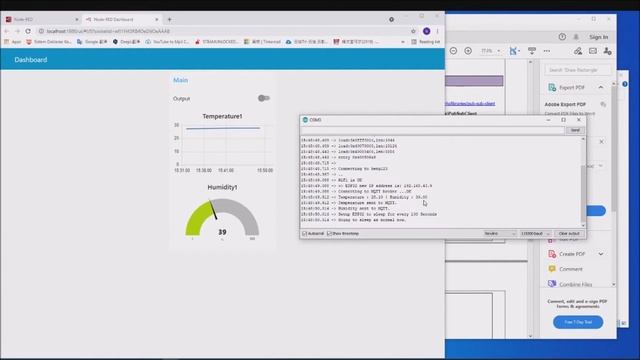Focus the serial monitor message input field
Viewport: 640px width, 360px height.
pyautogui.click(x=433, y=130)
